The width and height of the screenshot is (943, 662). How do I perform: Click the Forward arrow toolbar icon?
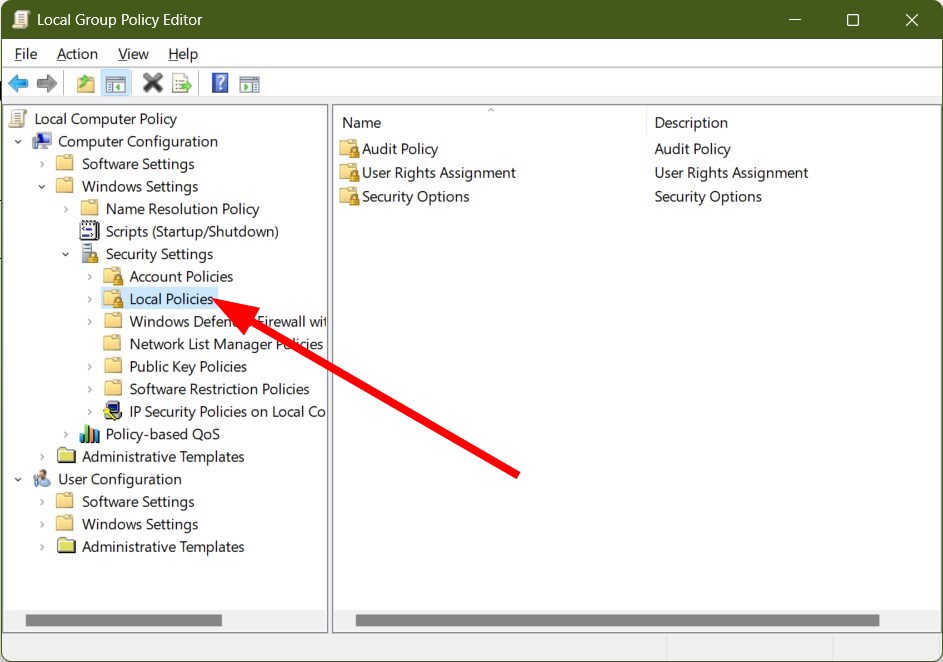pyautogui.click(x=47, y=83)
